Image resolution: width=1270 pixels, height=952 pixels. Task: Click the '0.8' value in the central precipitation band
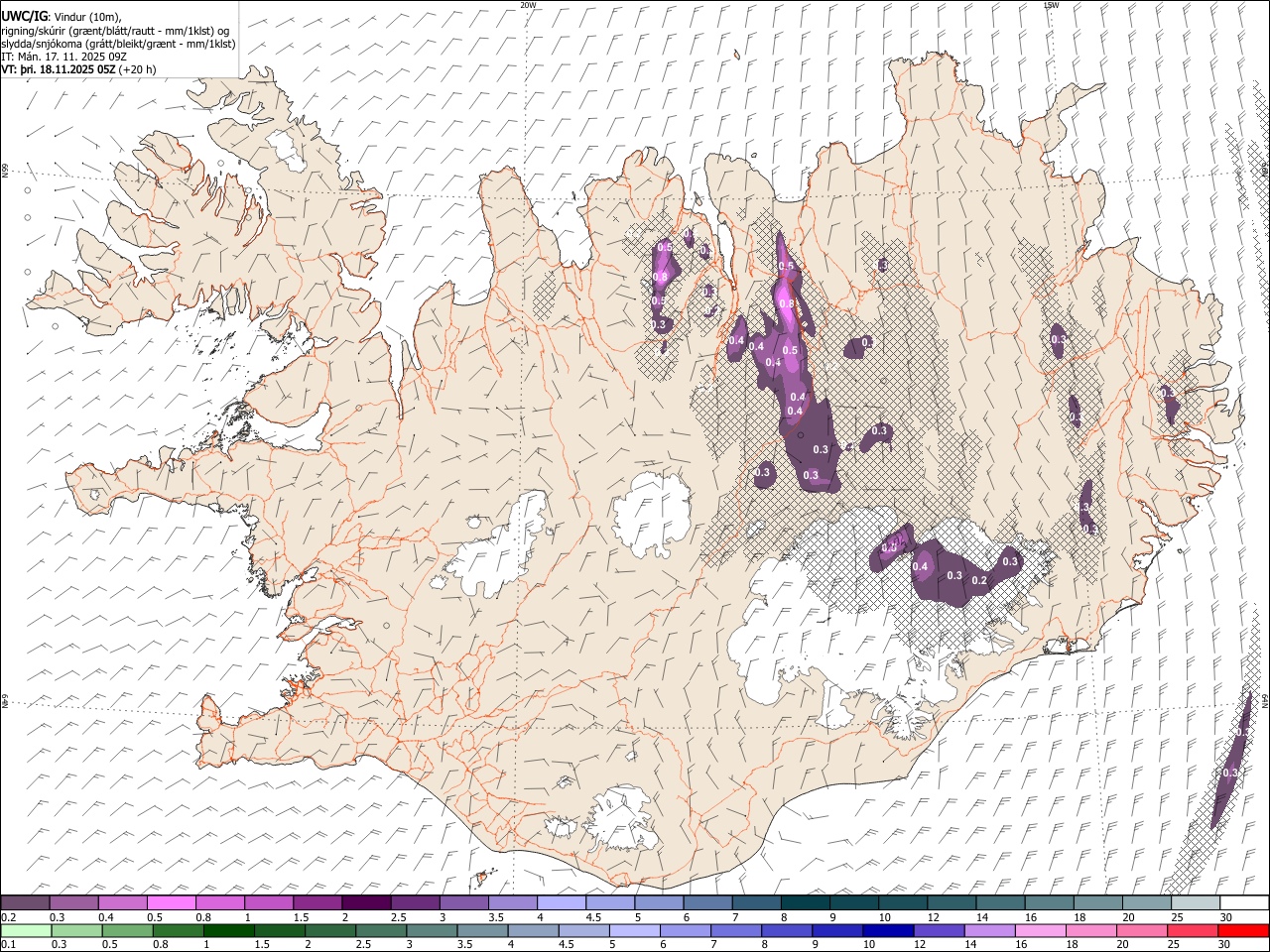pos(787,303)
